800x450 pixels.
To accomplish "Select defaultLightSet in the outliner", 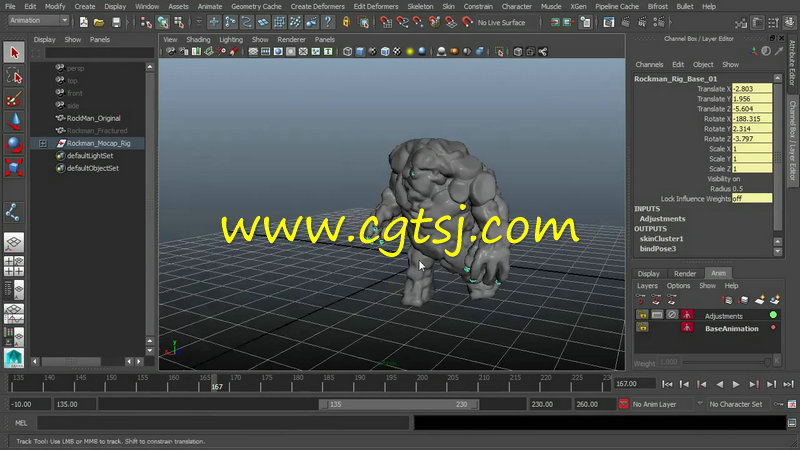I will tap(90, 156).
